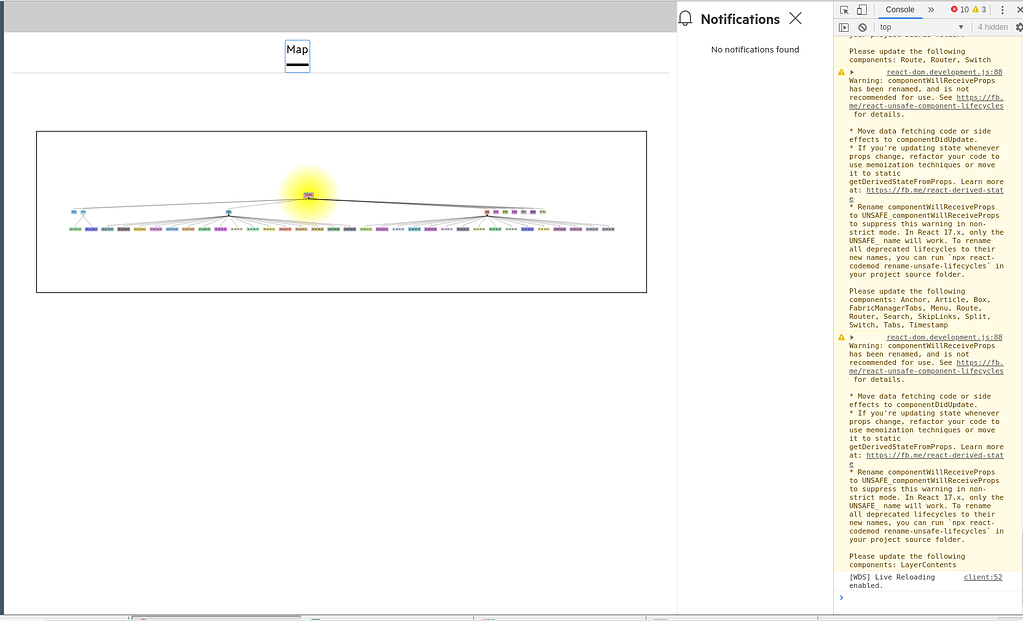The height and width of the screenshot is (621, 1023).
Task: Select the Map tab in the application
Action: 297,48
